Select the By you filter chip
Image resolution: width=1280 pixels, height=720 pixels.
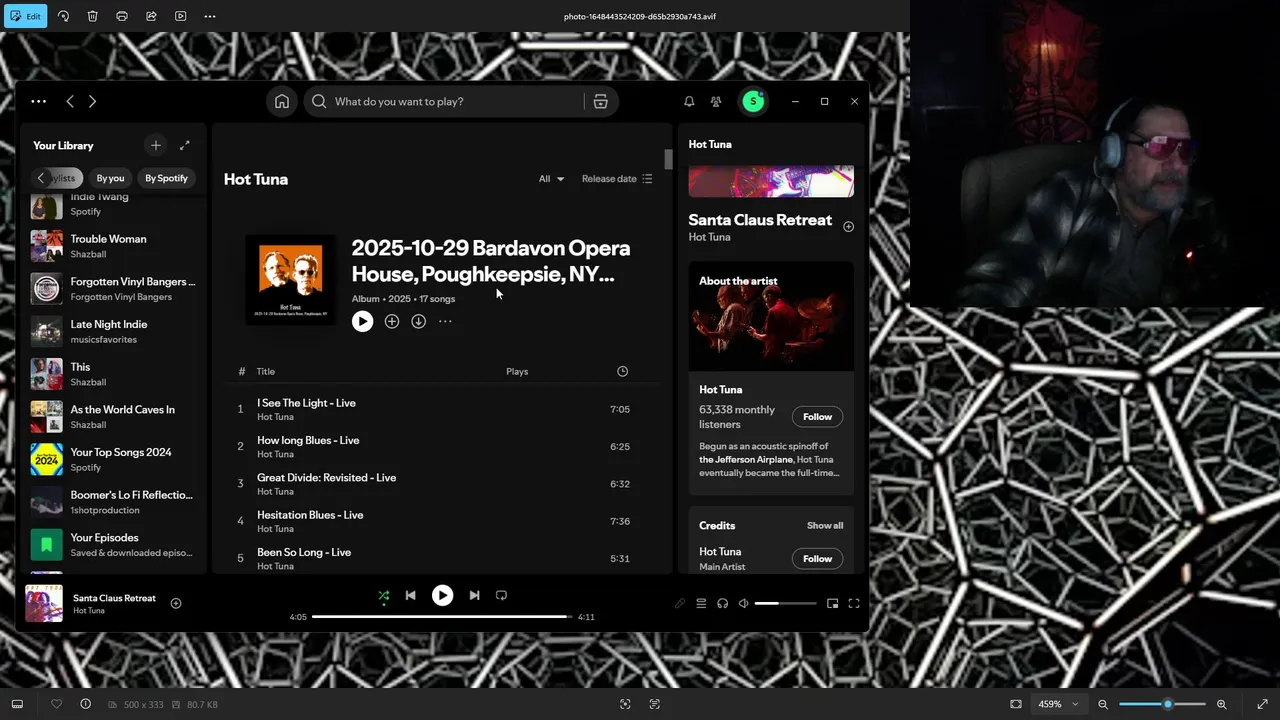tap(110, 178)
